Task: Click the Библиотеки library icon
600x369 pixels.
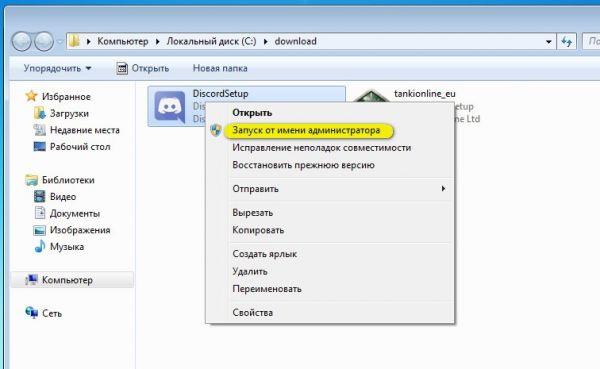Action: coord(31,180)
